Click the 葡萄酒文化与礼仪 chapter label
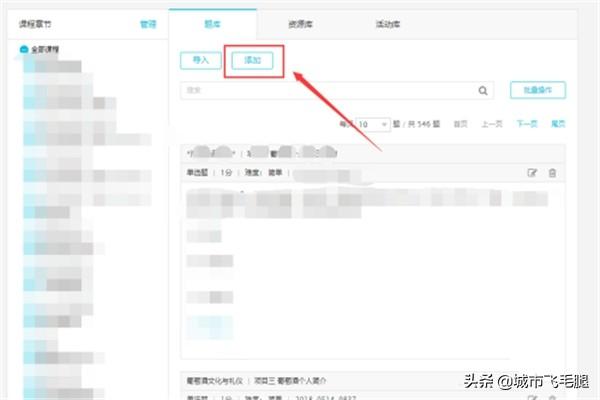 pos(215,380)
